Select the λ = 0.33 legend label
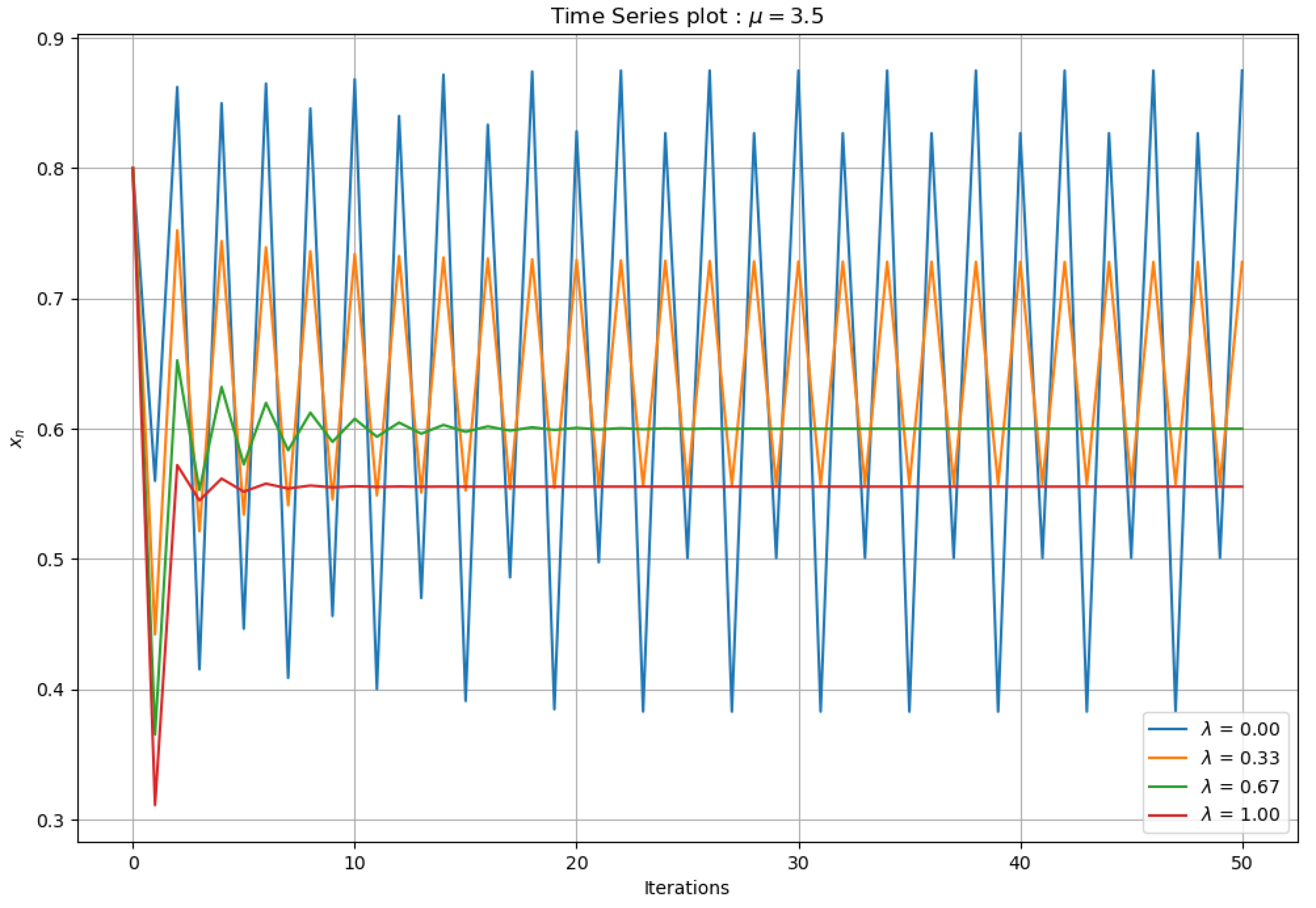 pos(1240,758)
